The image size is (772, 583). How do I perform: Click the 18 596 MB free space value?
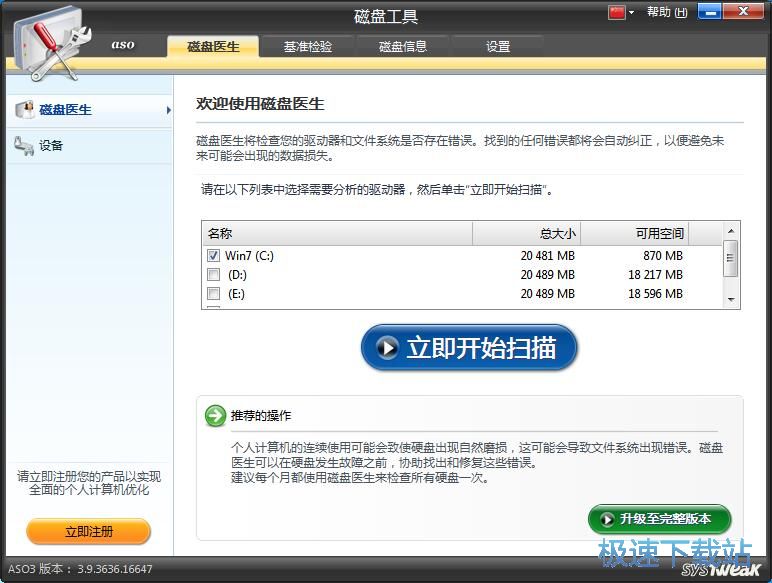(655, 294)
